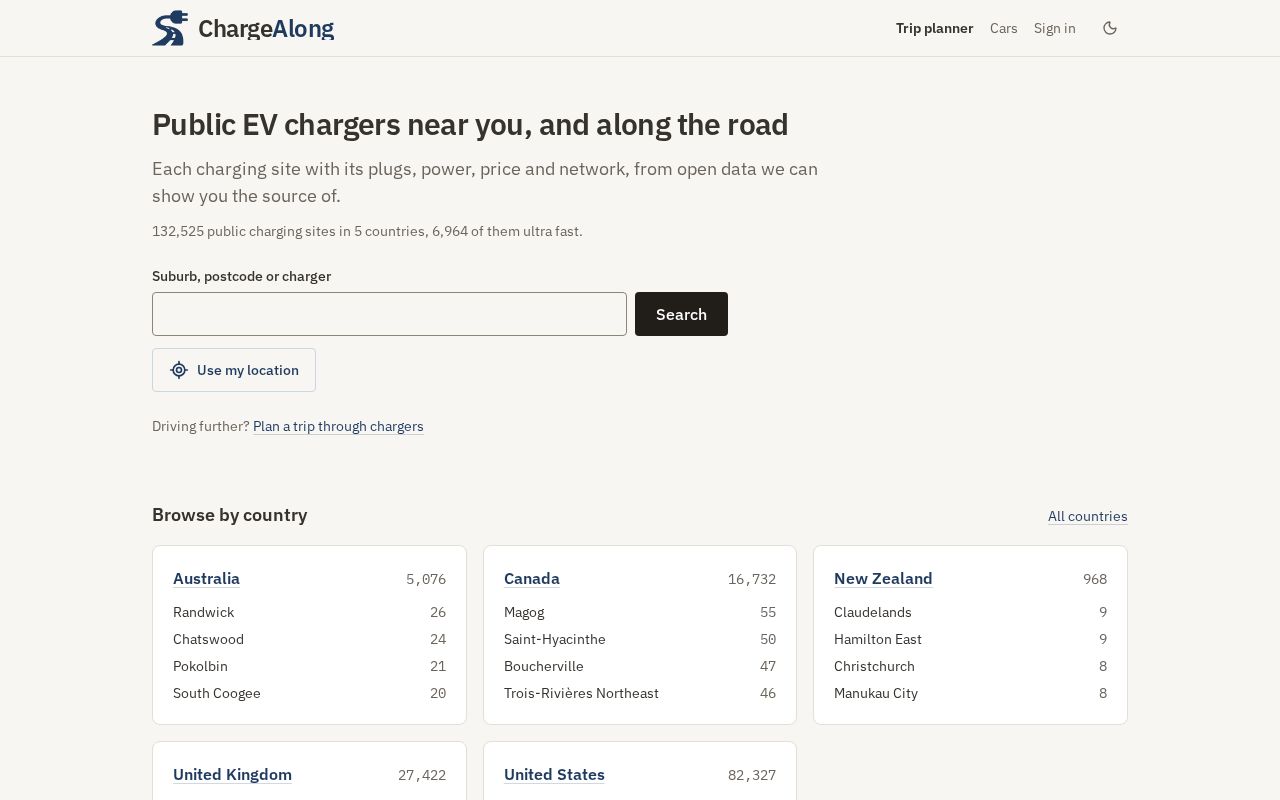Select Pokolbin in the Australia card
Image resolution: width=1280 pixels, height=800 pixels.
[x=200, y=666]
